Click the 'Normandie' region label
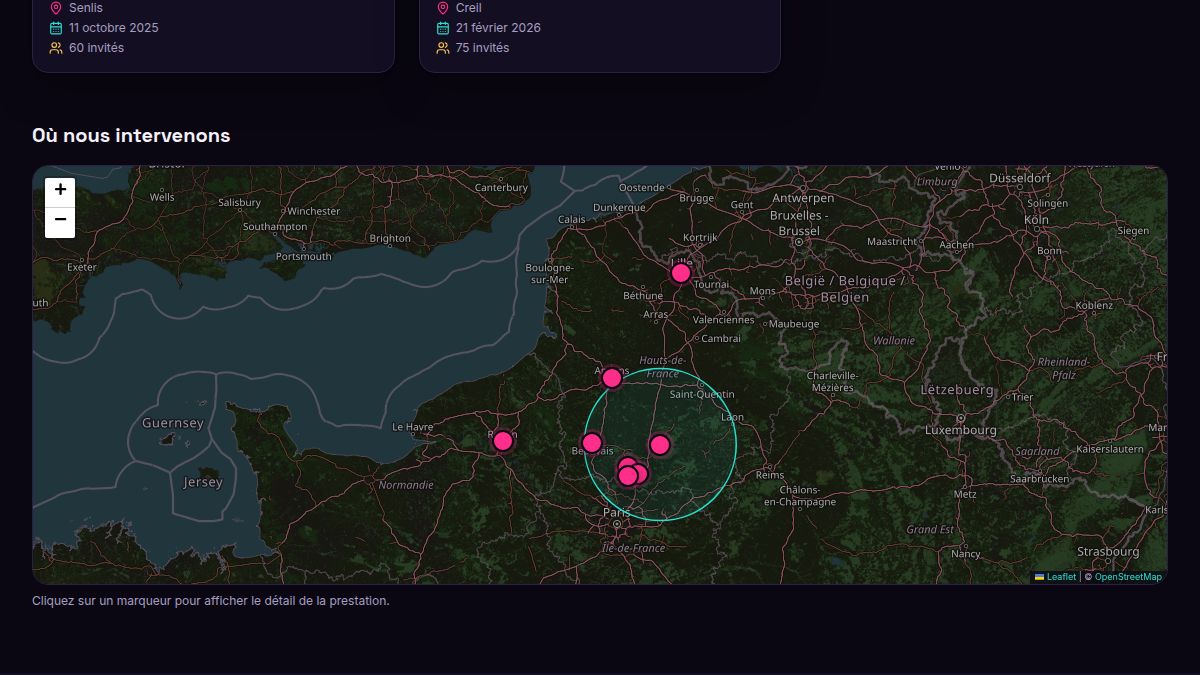The width and height of the screenshot is (1200, 675). (406, 485)
